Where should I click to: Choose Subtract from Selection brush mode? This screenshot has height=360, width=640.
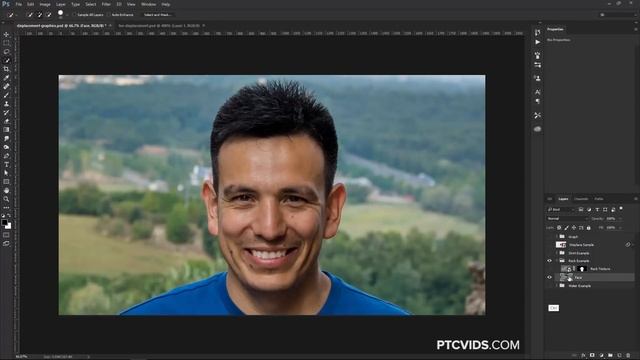click(49, 15)
